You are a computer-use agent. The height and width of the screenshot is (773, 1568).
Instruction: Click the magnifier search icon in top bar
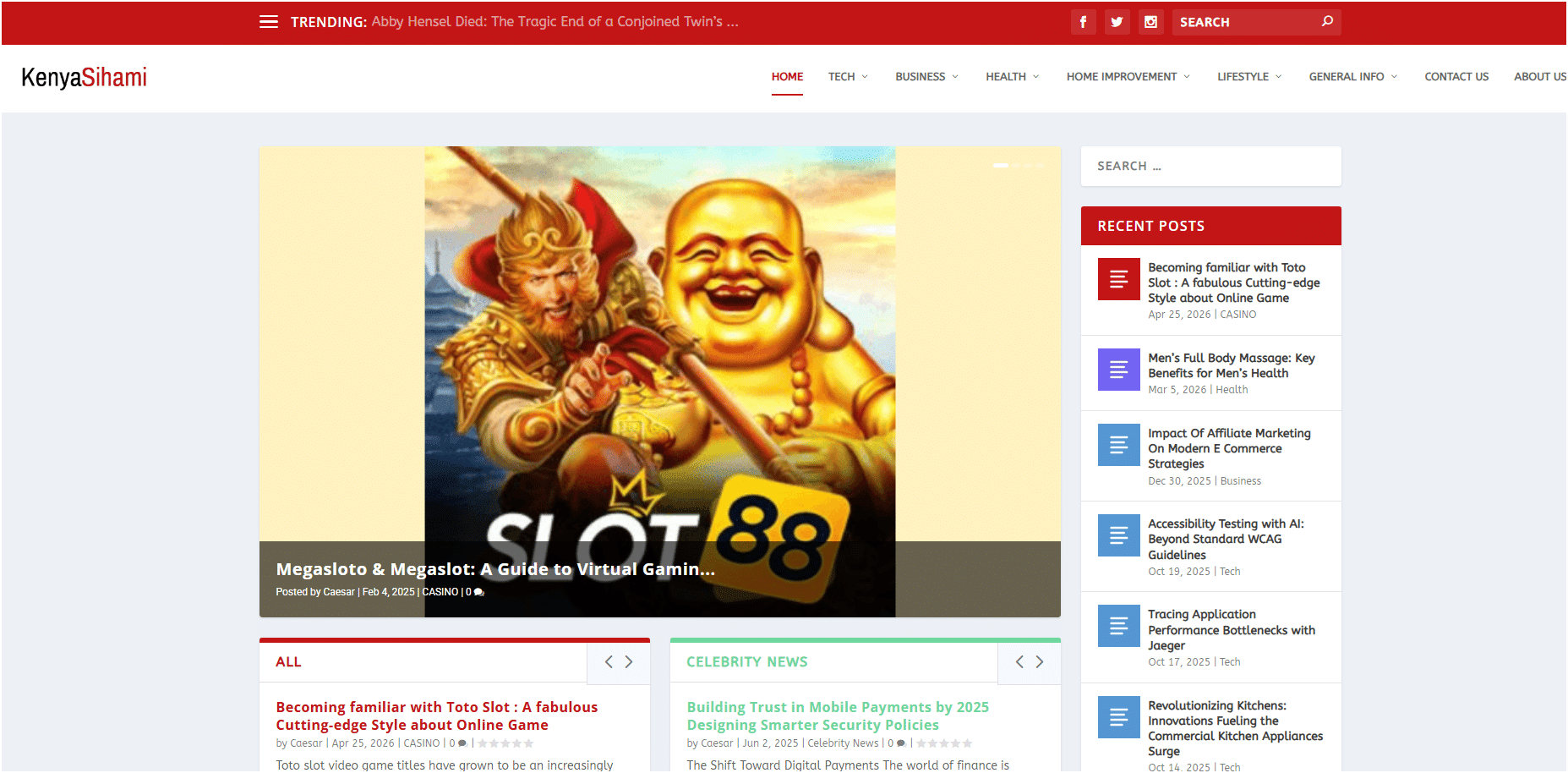click(1327, 21)
